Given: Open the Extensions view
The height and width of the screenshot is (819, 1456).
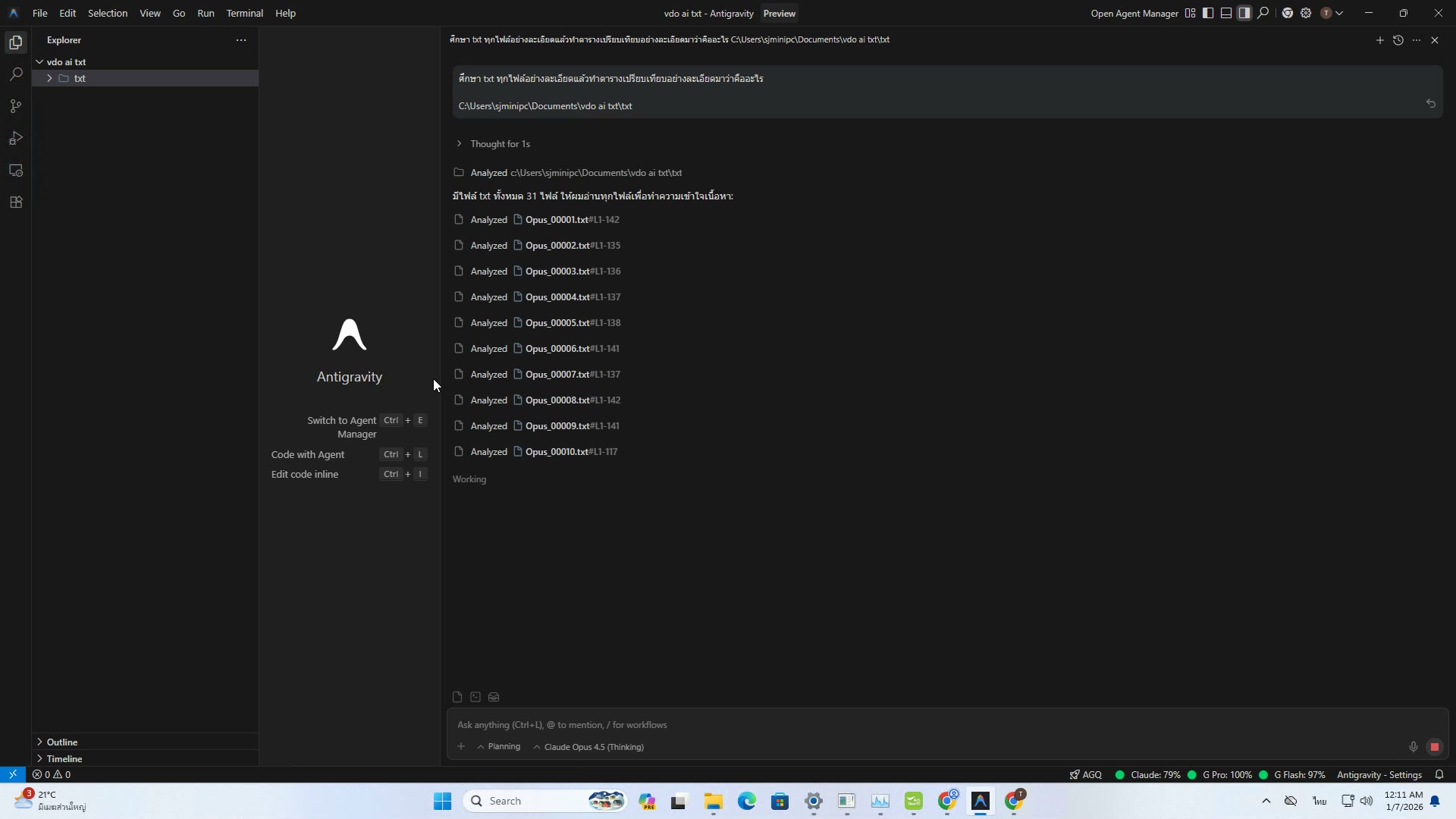Looking at the screenshot, I should click(16, 202).
